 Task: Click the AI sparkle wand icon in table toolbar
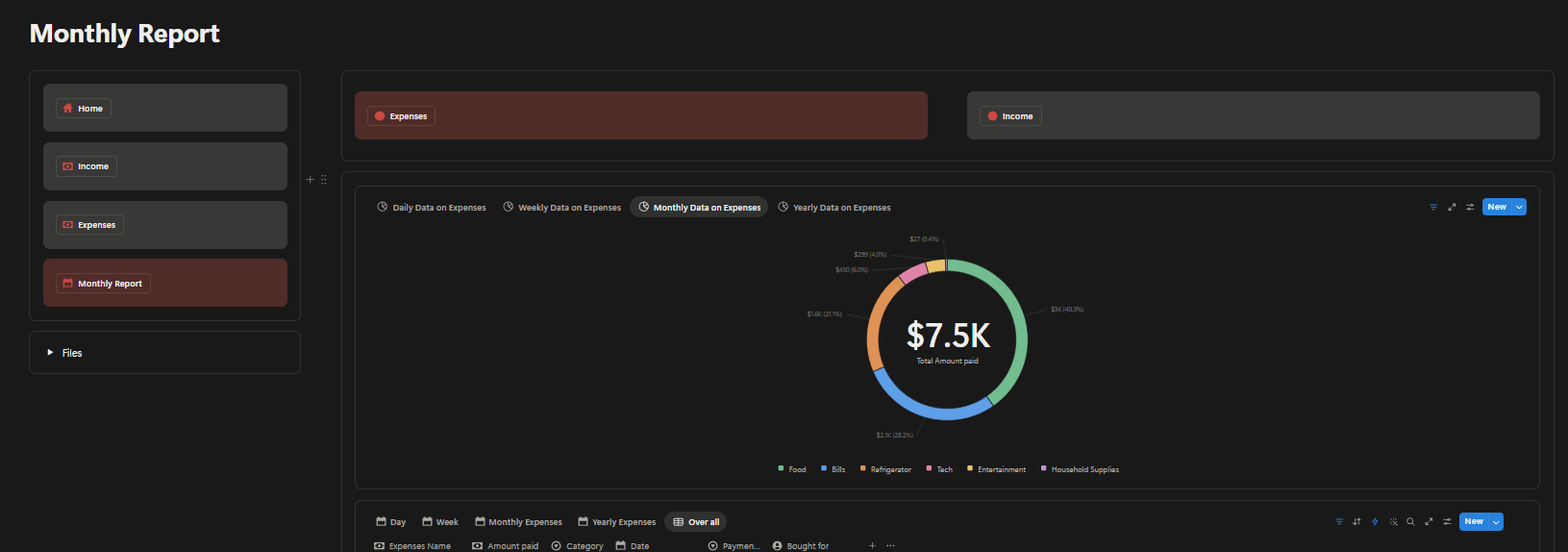(1393, 522)
